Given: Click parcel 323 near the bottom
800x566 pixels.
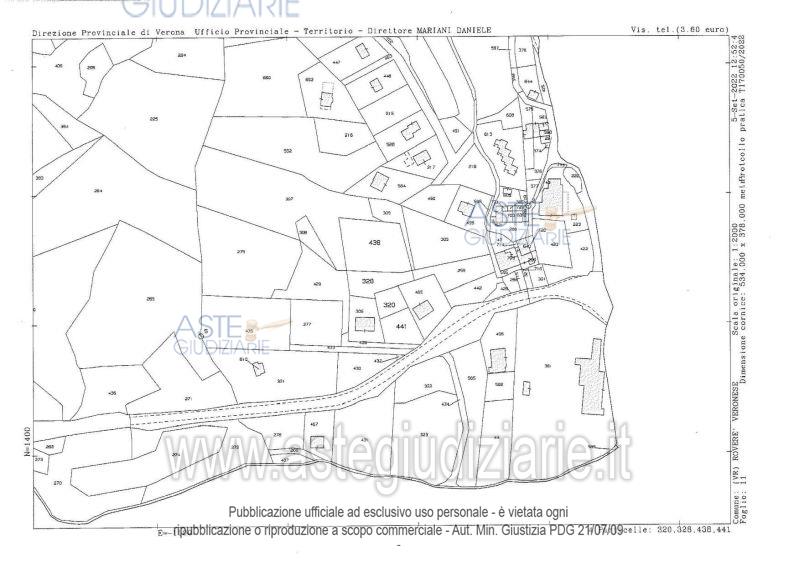Looking at the screenshot, I should (424, 434).
